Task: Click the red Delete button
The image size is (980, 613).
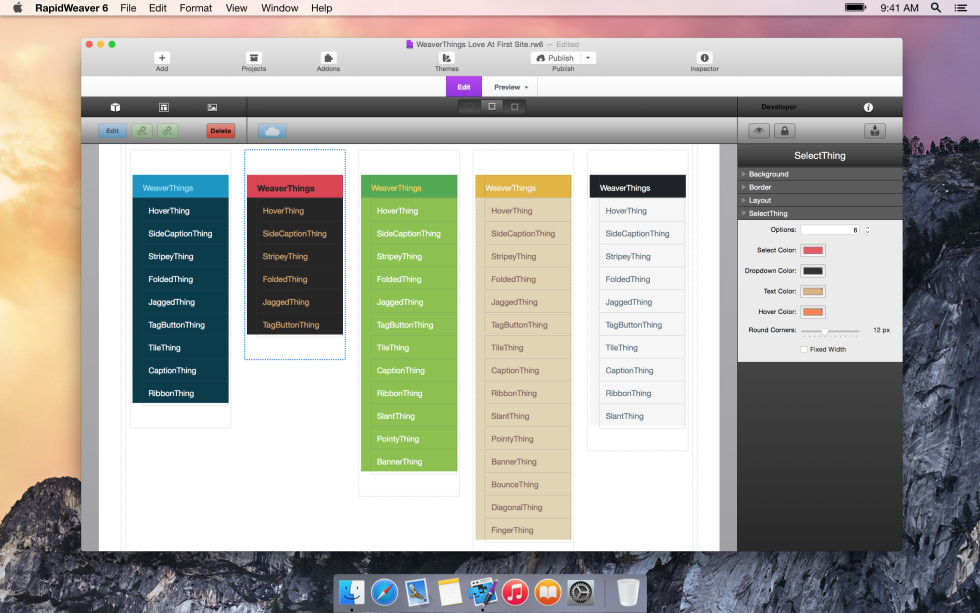Action: click(x=221, y=131)
